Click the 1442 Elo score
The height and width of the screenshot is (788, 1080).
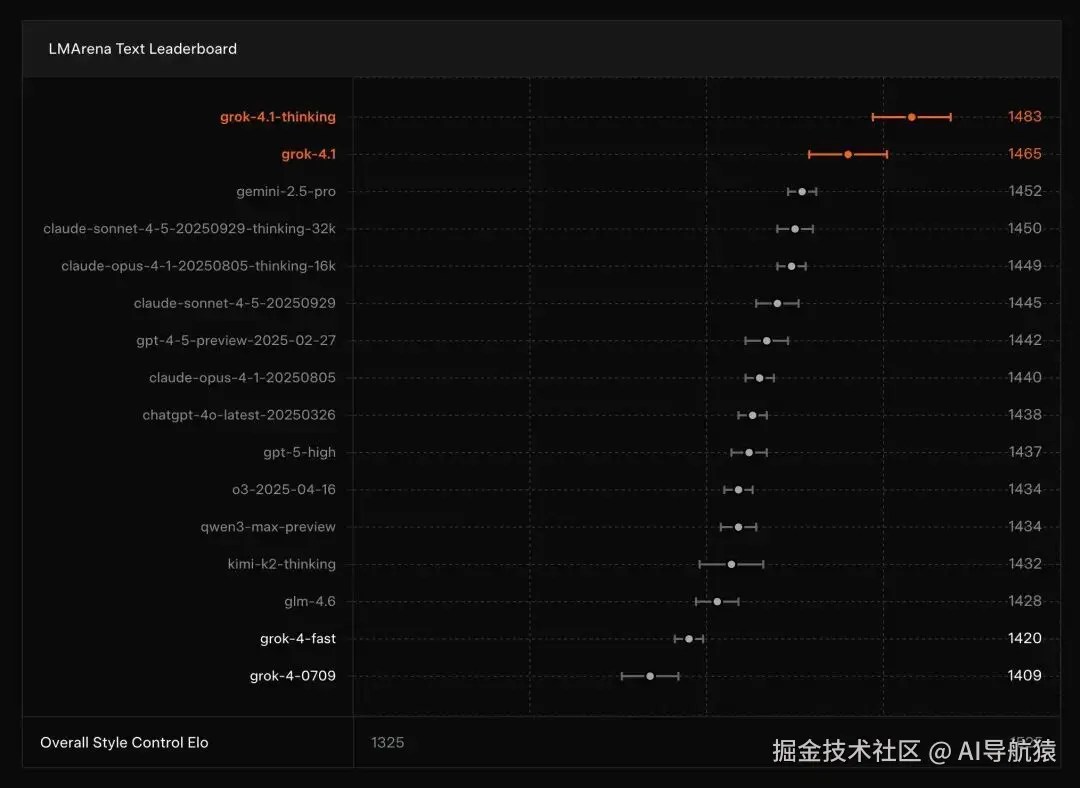pos(1025,340)
